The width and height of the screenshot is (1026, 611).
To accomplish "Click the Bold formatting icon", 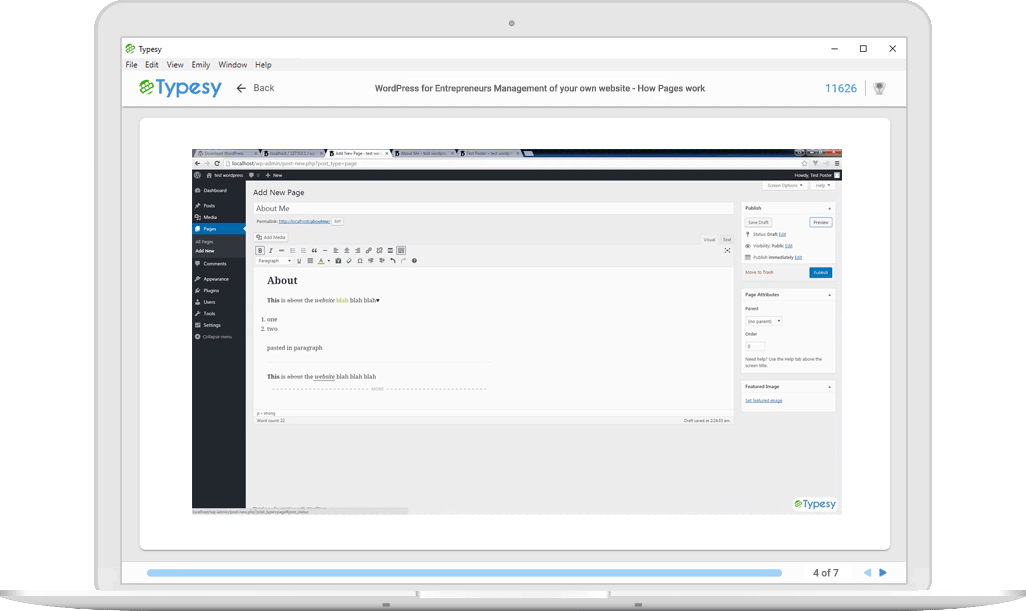I will tap(260, 251).
